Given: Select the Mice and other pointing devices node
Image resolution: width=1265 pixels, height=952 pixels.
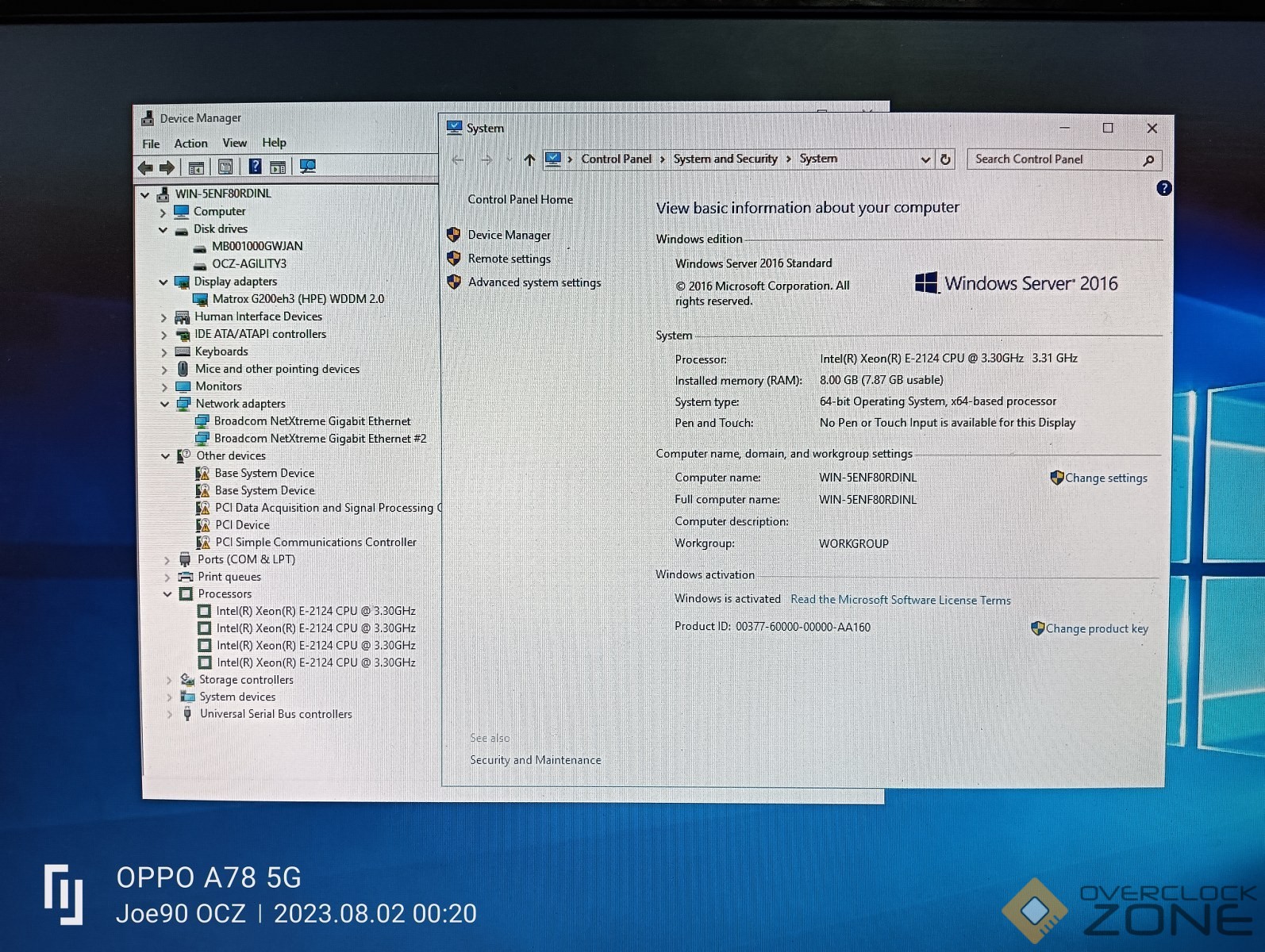Looking at the screenshot, I should coord(277,369).
